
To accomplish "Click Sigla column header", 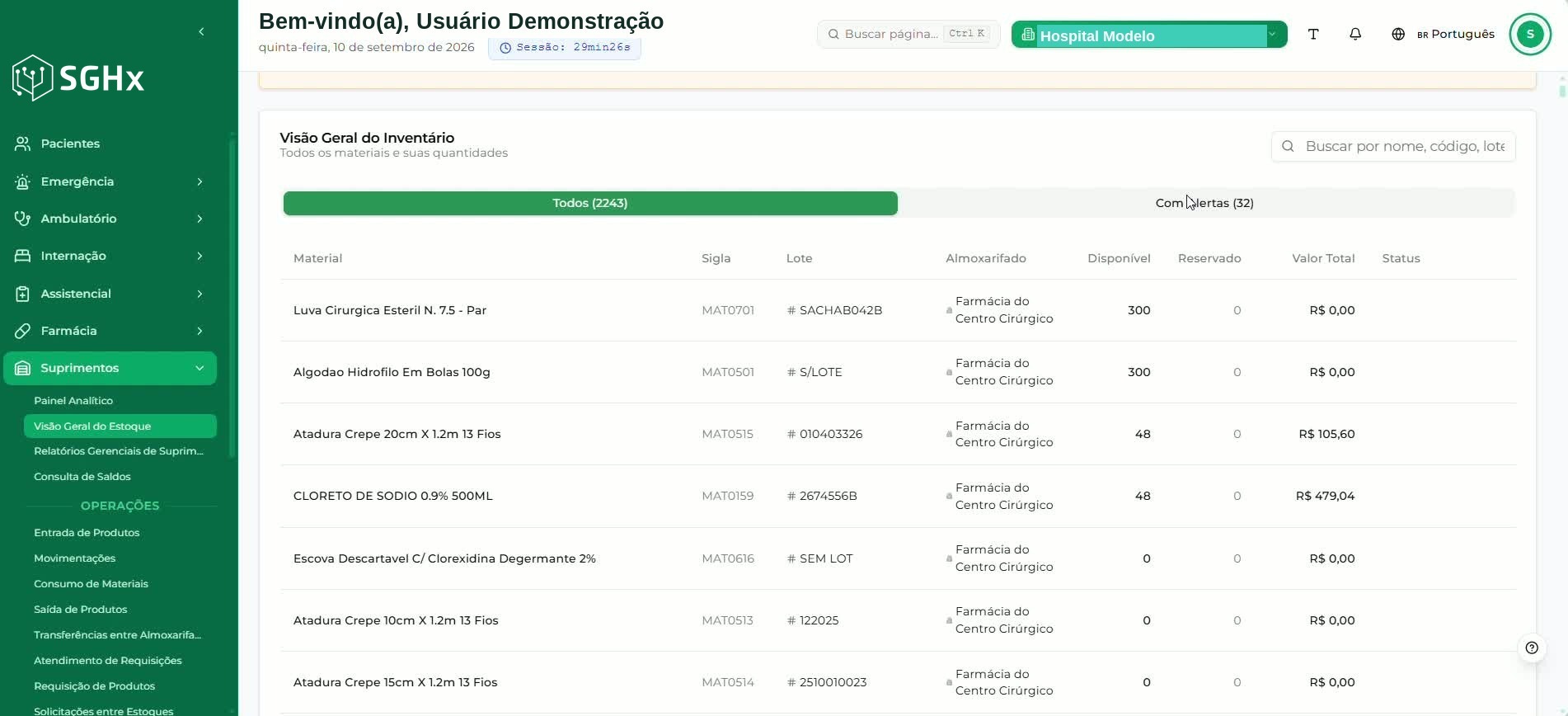I will [x=716, y=258].
